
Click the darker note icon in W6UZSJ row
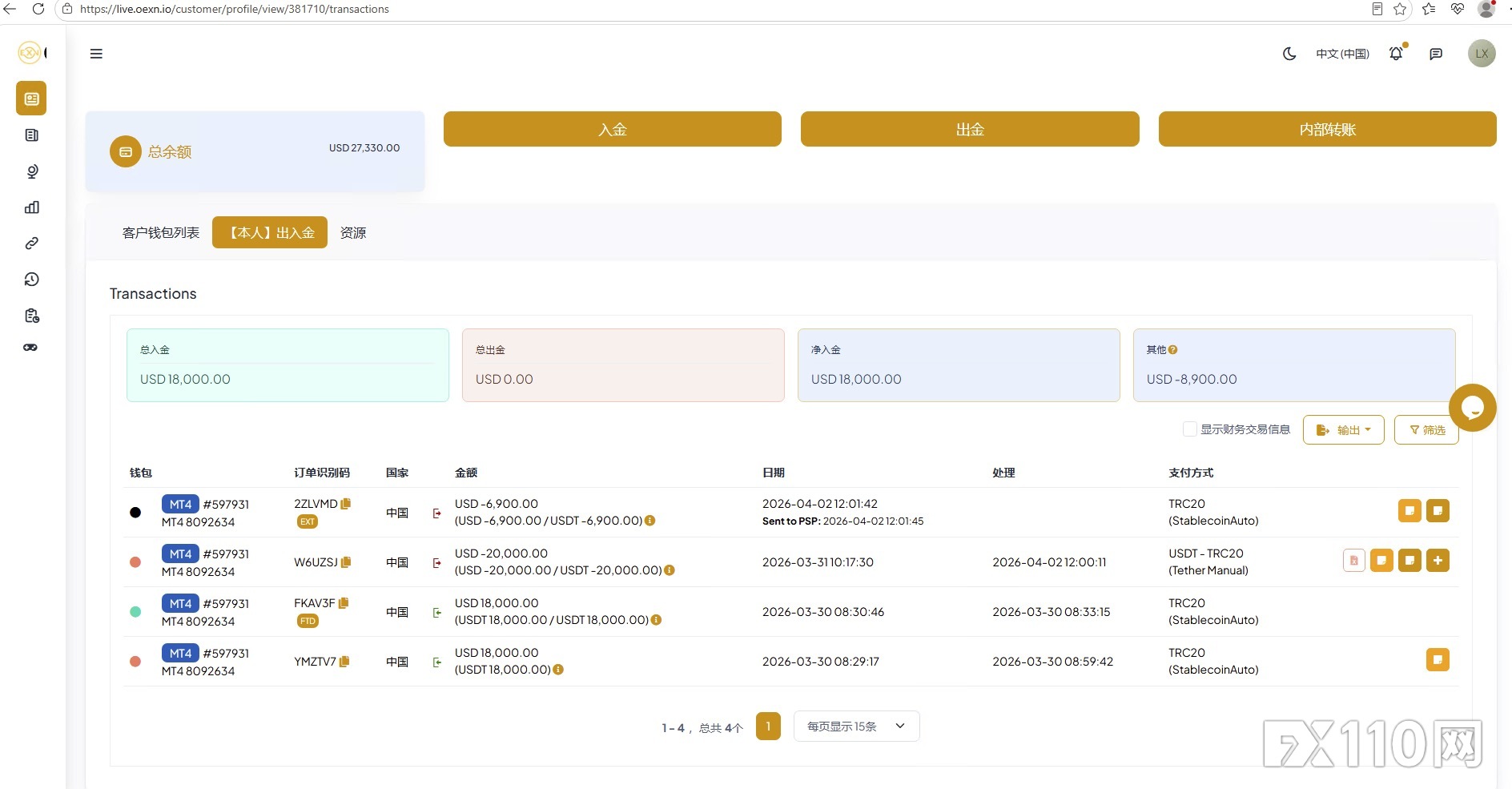pyautogui.click(x=1409, y=561)
